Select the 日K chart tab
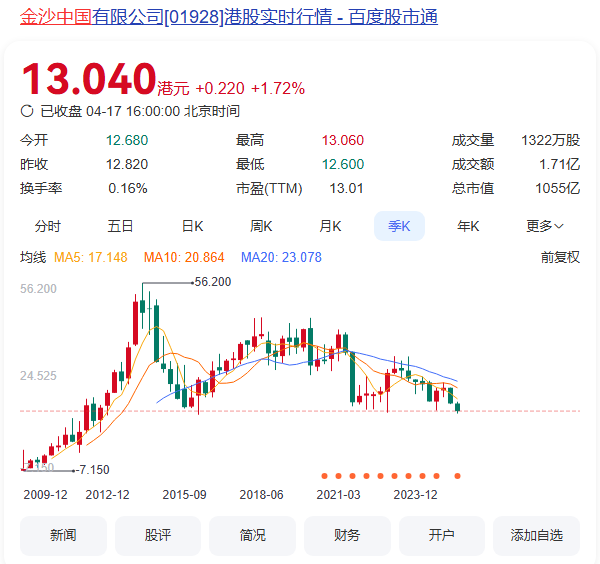Image resolution: width=600 pixels, height=564 pixels. point(192,226)
